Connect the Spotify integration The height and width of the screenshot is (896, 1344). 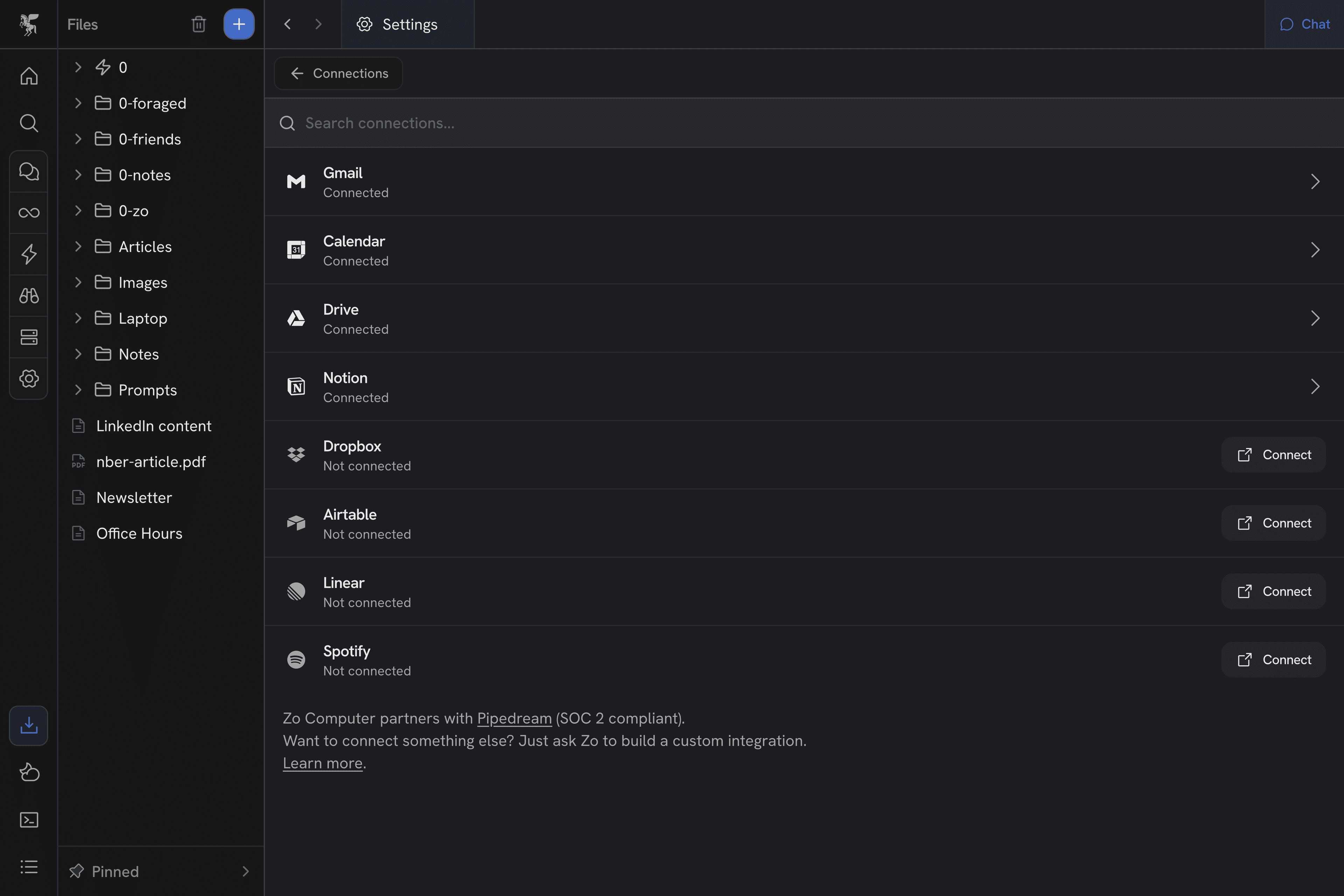1273,660
